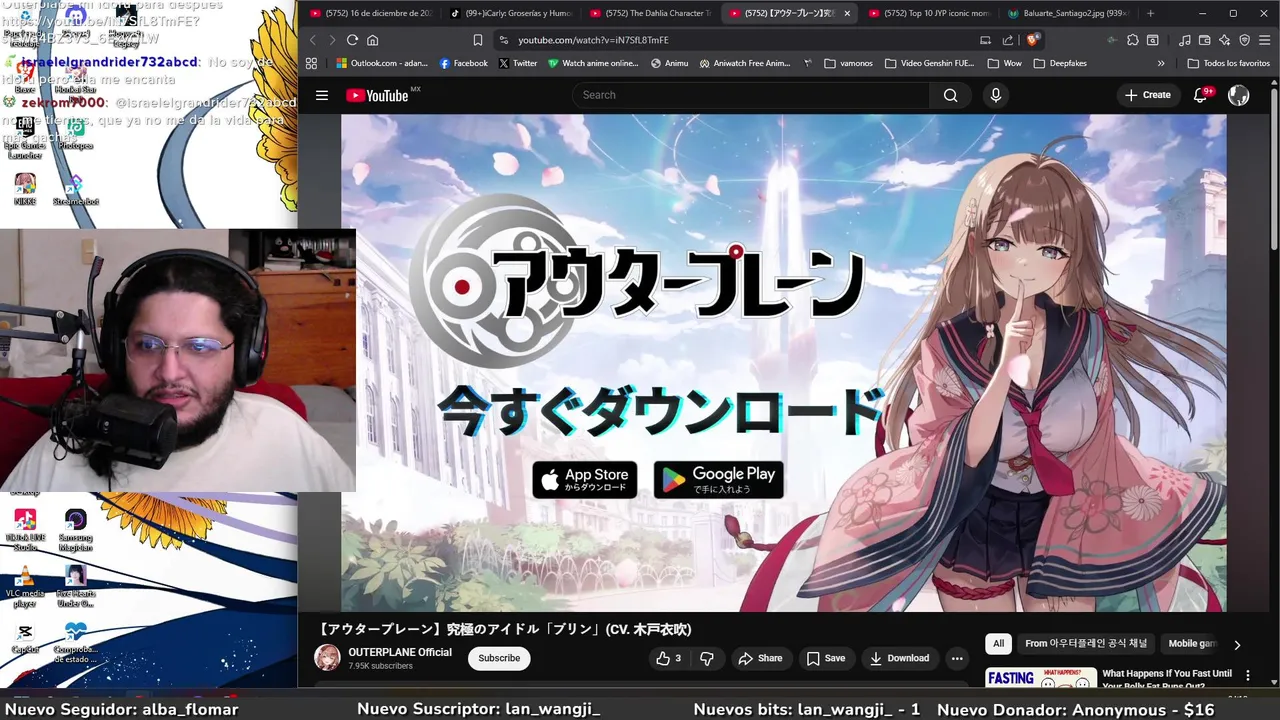
Task: Open Brave Shields lion icon
Action: (1032, 40)
